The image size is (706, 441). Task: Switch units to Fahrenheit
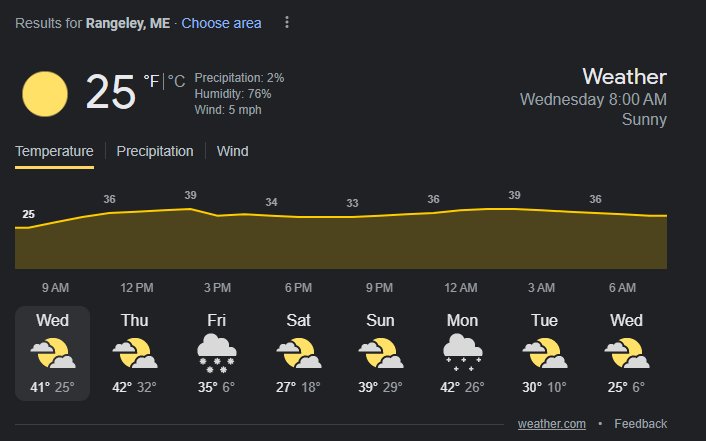(x=151, y=82)
